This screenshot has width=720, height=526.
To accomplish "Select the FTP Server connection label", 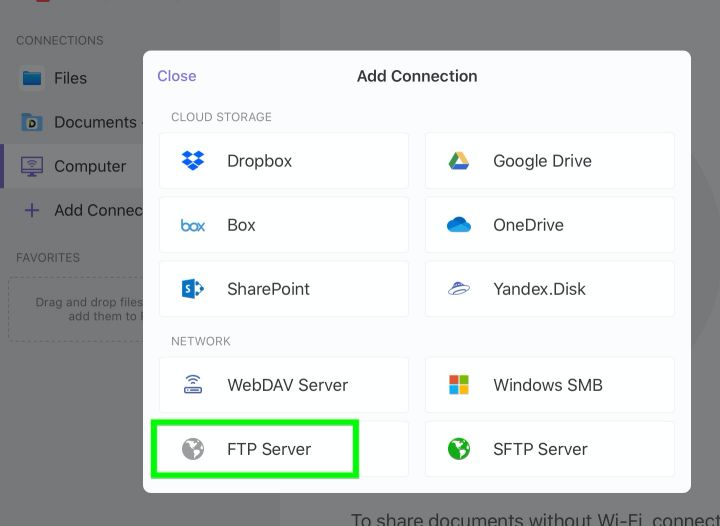I will click(x=269, y=449).
